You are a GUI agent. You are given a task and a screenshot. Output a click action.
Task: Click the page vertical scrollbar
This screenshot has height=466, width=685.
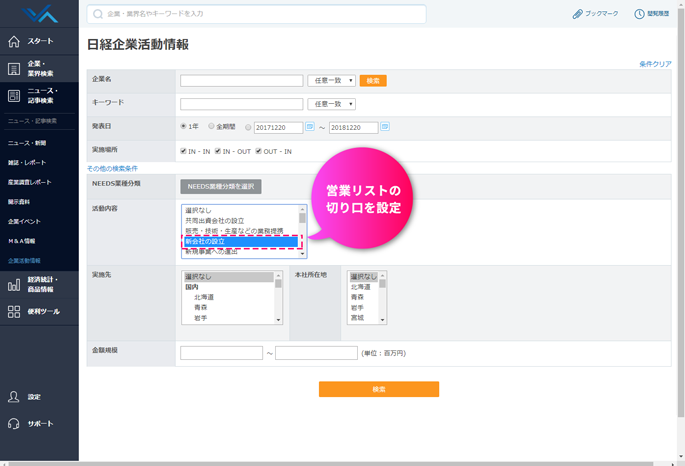tap(681, 212)
